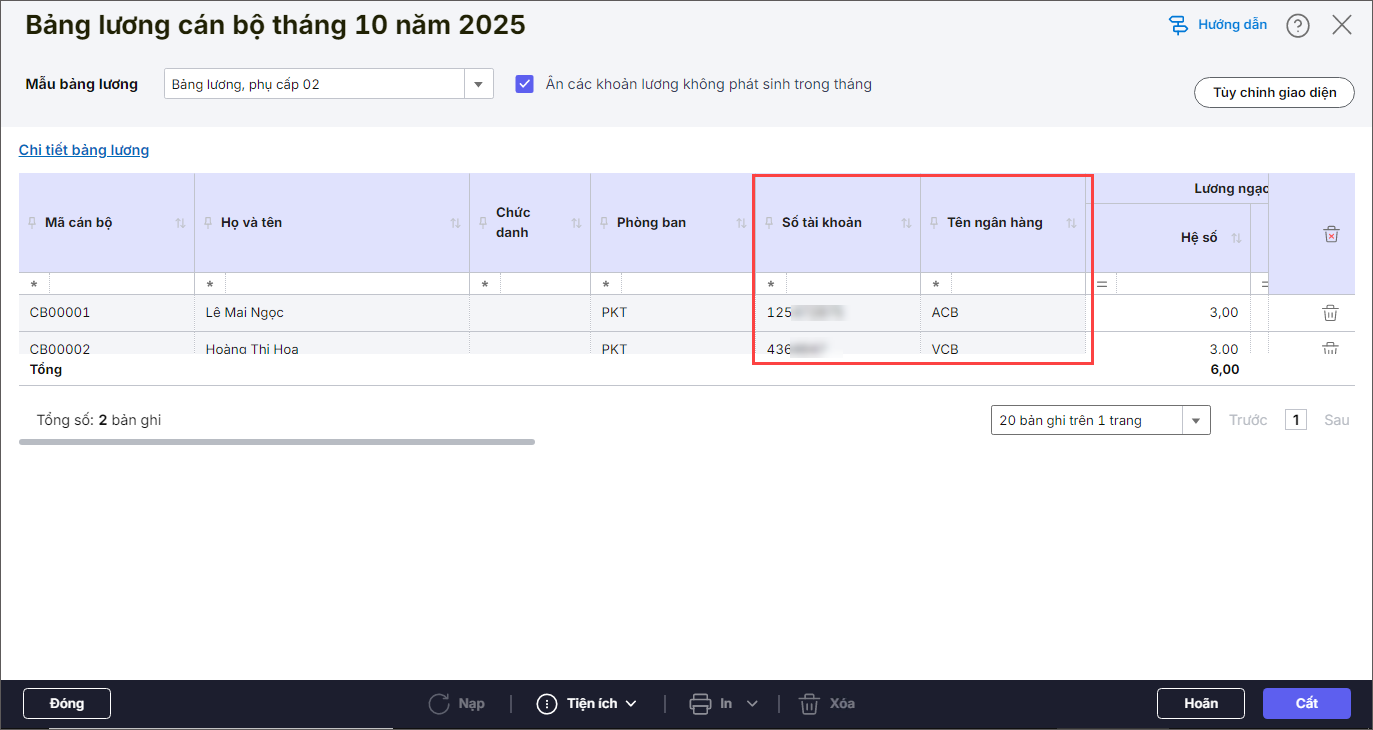Open Chi tiết bảng lương link

point(84,150)
